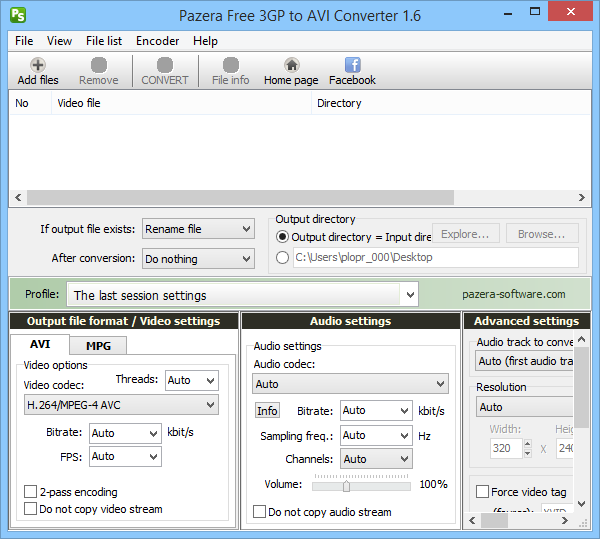The height and width of the screenshot is (539, 600).
Task: Click the Advanced settings scroll left arrow
Action: pos(472,520)
